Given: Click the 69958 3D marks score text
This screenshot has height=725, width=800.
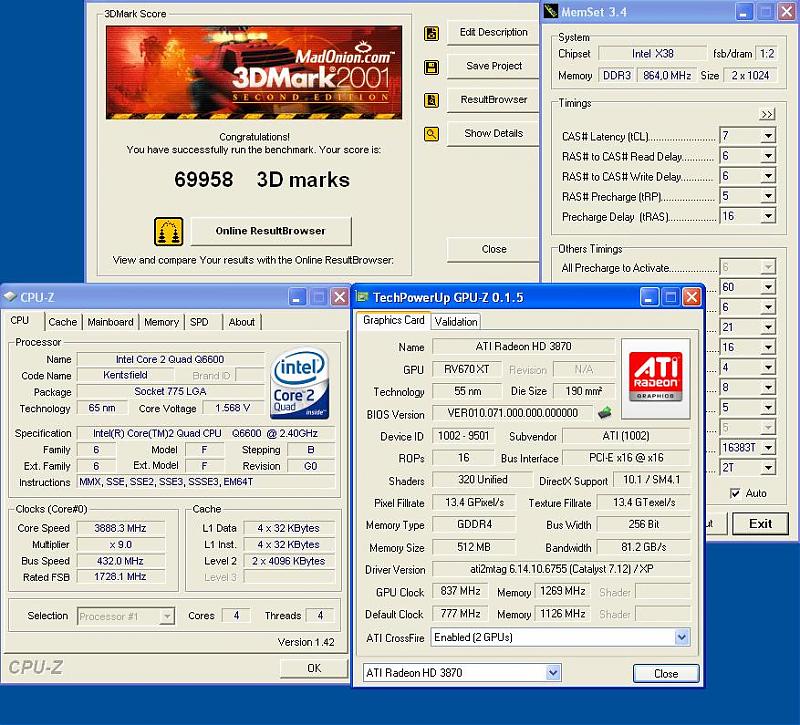Looking at the screenshot, I should pyautogui.click(x=262, y=180).
